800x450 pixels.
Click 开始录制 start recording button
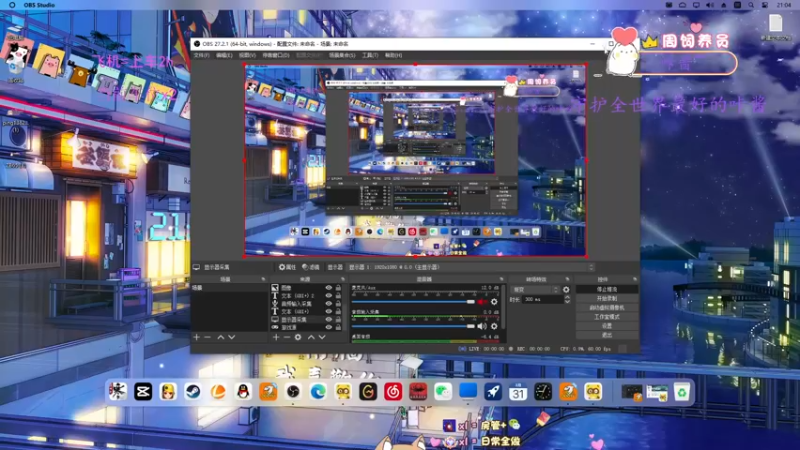pos(607,298)
